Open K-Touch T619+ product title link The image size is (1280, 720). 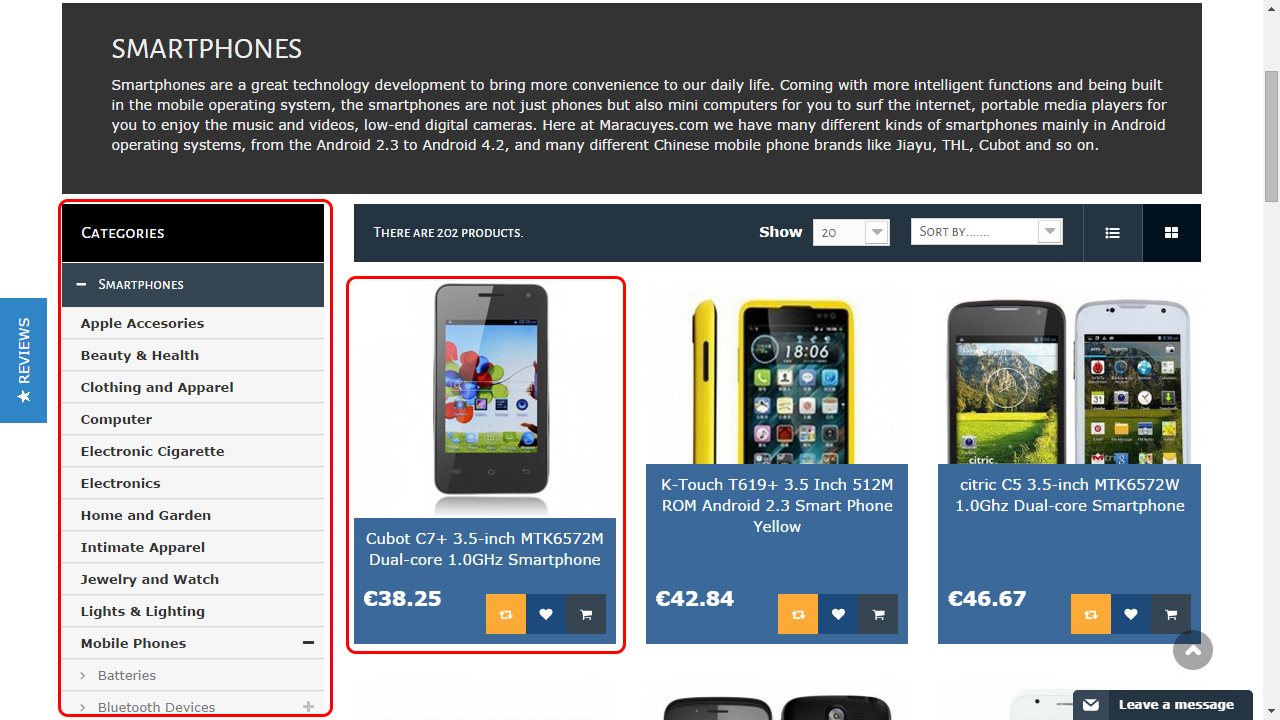[x=777, y=505]
